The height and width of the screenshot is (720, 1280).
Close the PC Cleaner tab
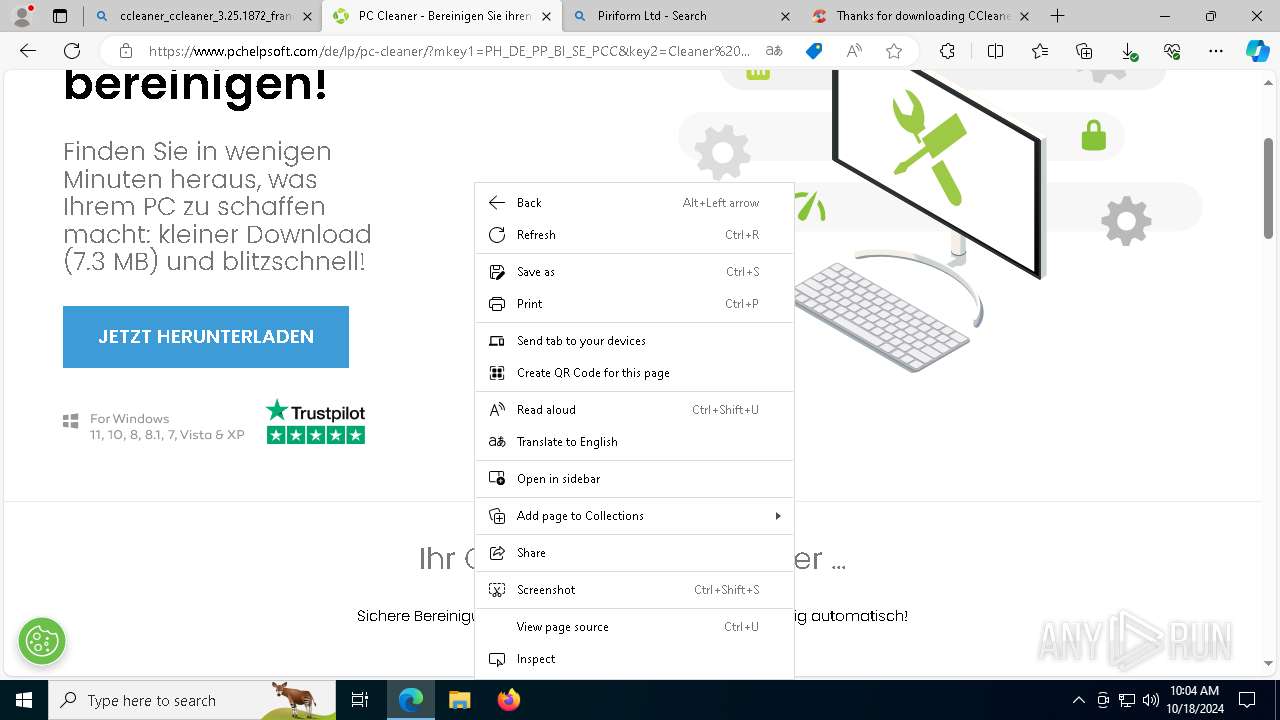coord(546,16)
